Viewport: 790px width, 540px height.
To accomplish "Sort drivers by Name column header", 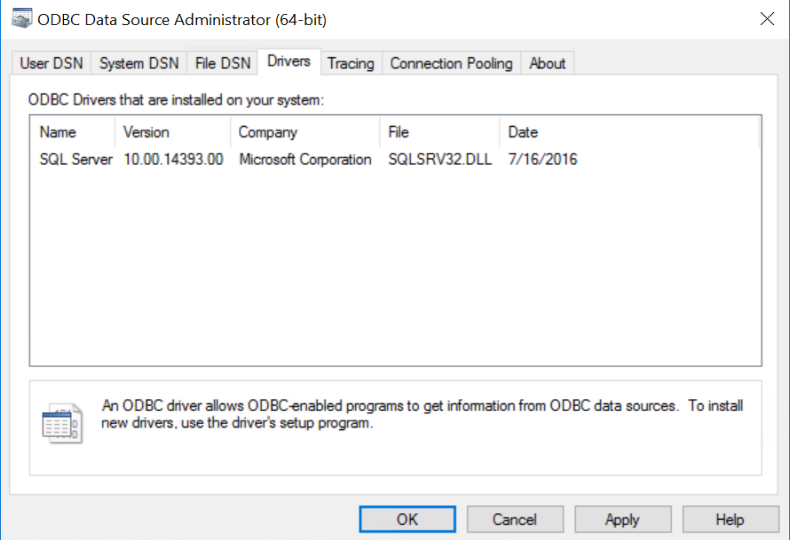I will tap(73, 132).
